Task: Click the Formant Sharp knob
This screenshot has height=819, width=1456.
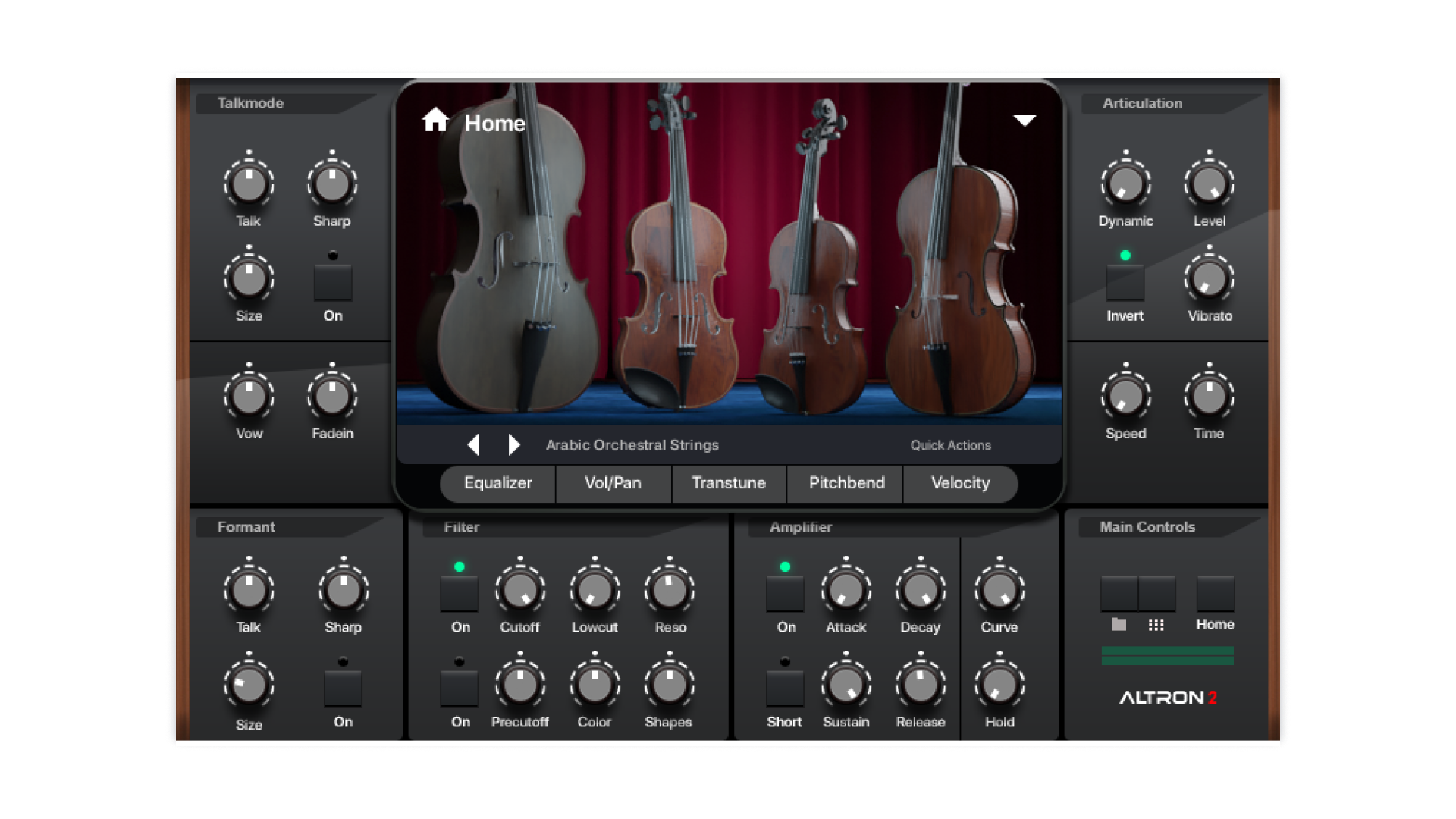Action: pyautogui.click(x=344, y=591)
